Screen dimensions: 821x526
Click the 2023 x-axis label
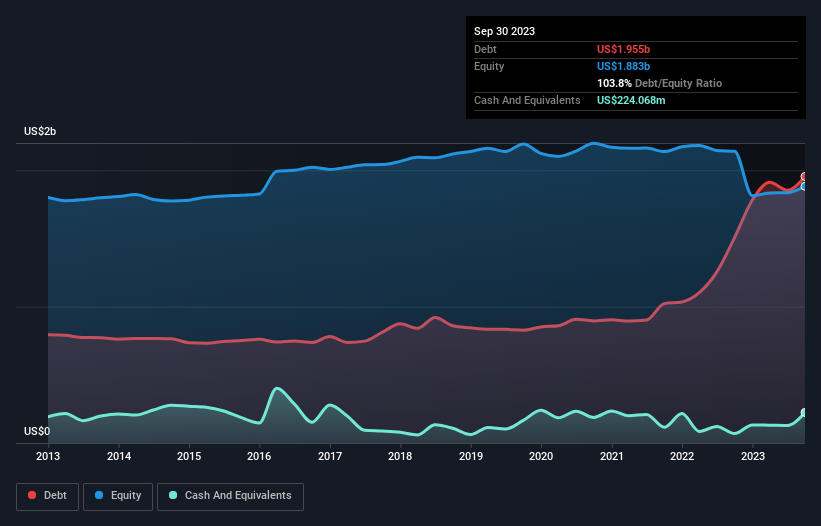pyautogui.click(x=752, y=456)
